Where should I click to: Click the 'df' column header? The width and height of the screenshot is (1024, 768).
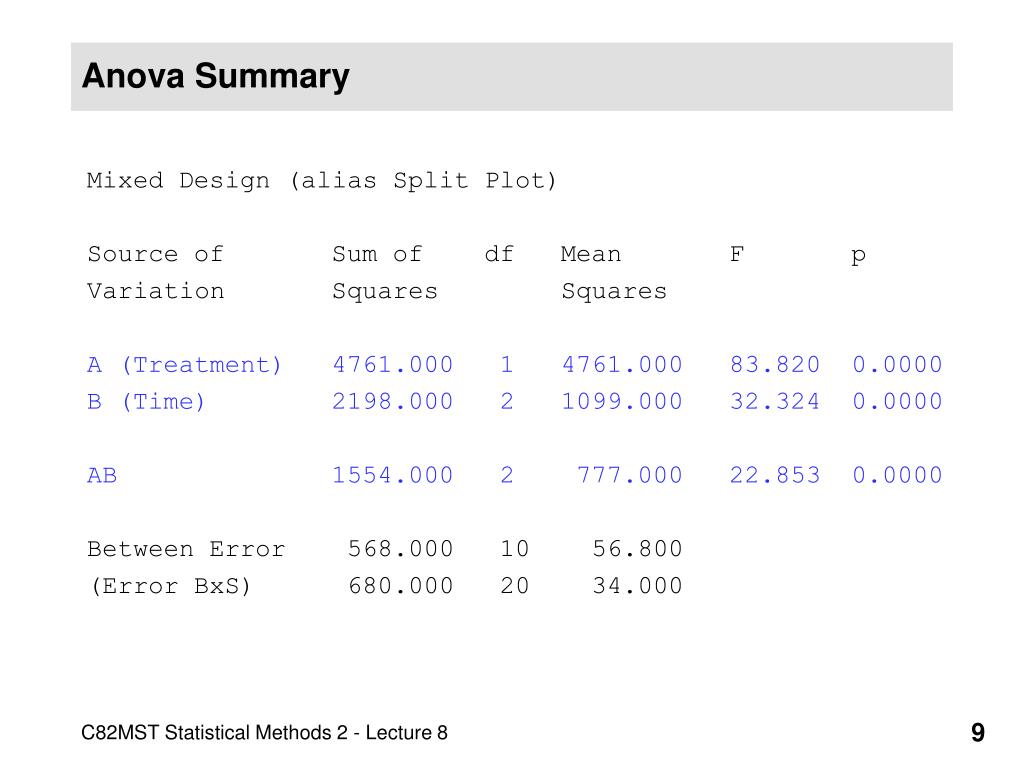pos(500,254)
